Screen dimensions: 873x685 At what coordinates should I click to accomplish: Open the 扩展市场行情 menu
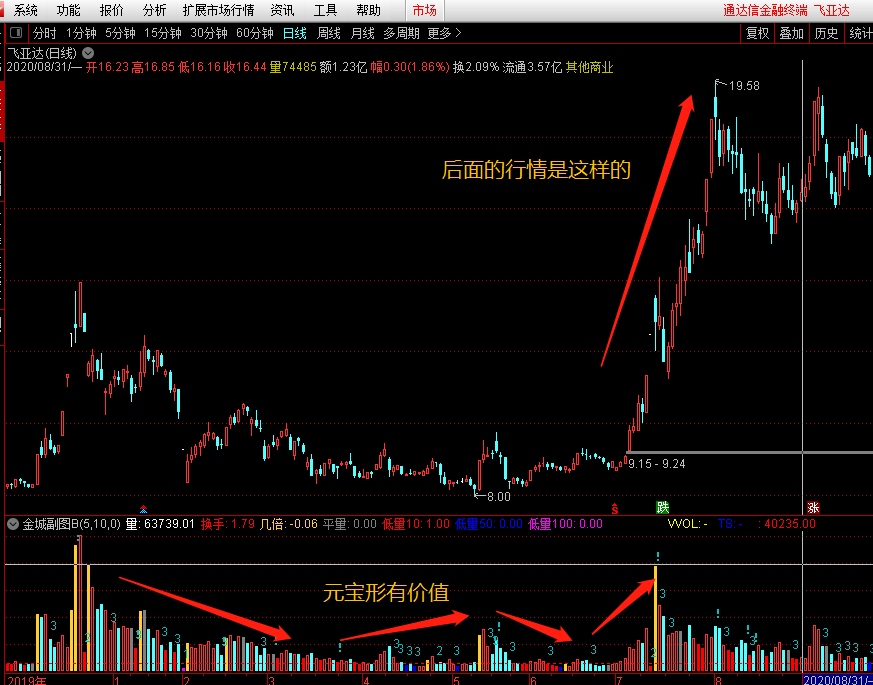pos(218,10)
